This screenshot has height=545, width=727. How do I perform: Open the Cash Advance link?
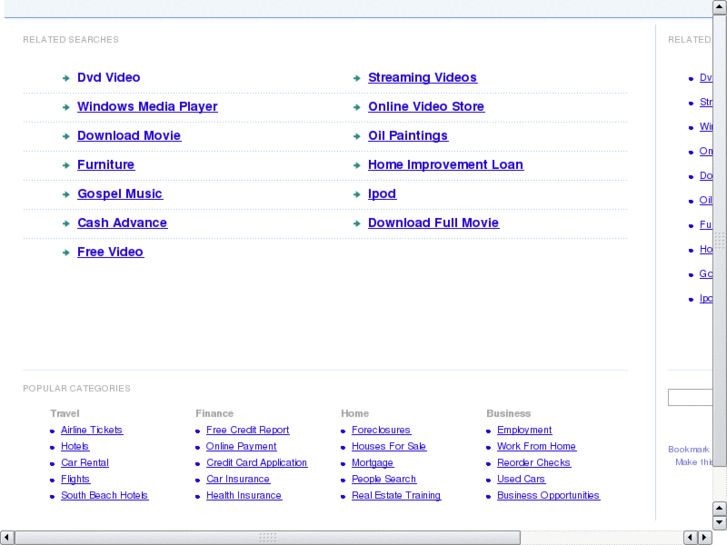point(122,223)
